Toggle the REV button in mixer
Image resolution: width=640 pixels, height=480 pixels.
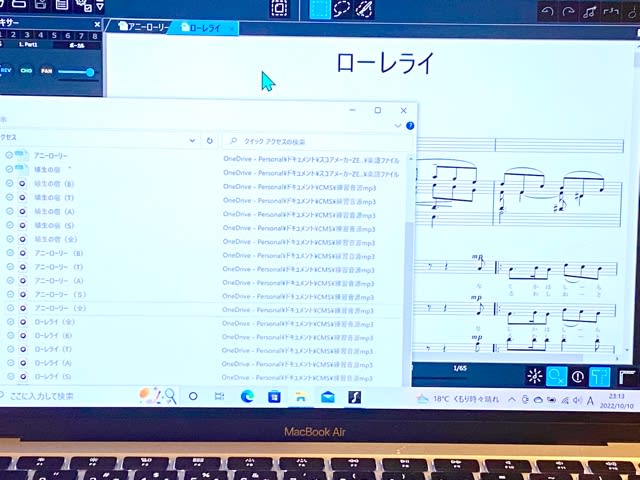6,71
